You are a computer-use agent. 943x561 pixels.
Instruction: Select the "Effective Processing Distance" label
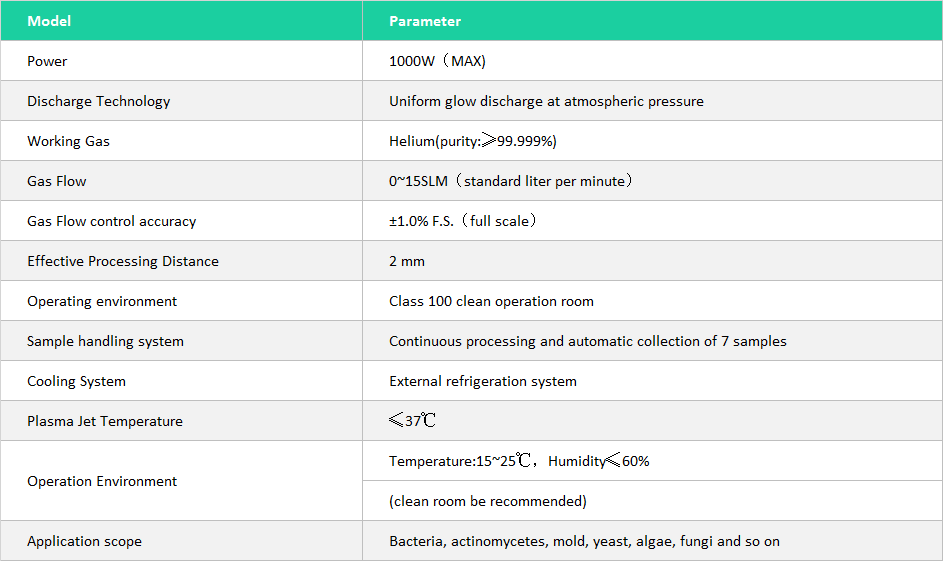point(122,261)
